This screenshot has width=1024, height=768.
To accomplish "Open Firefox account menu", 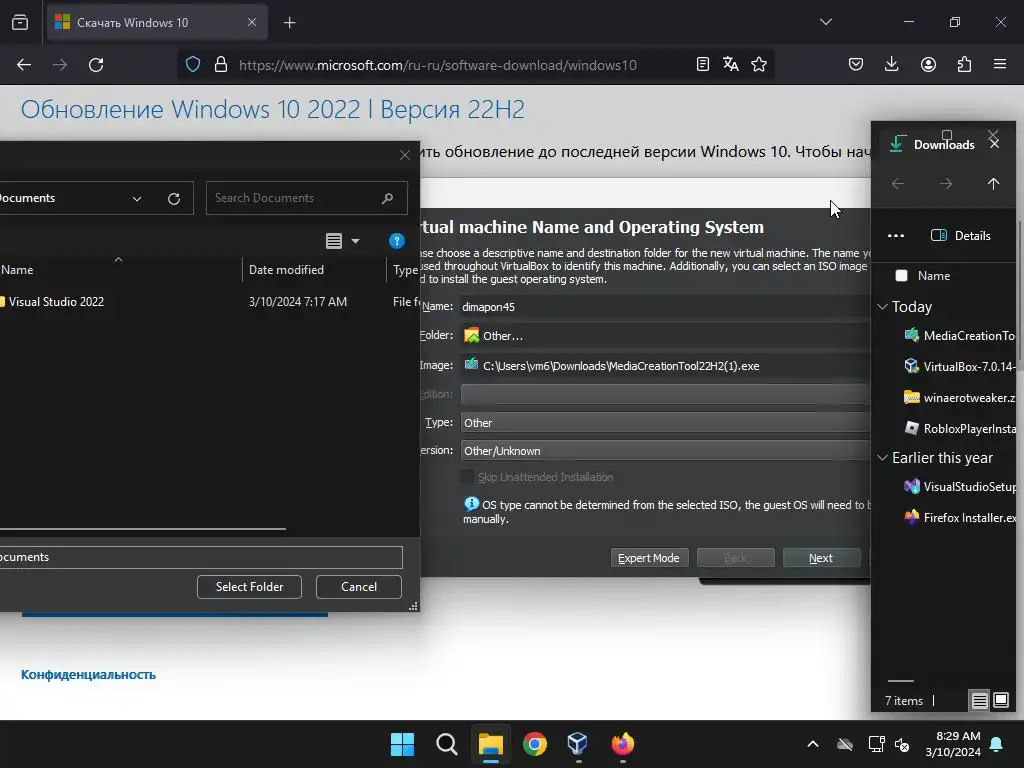I will click(x=928, y=64).
